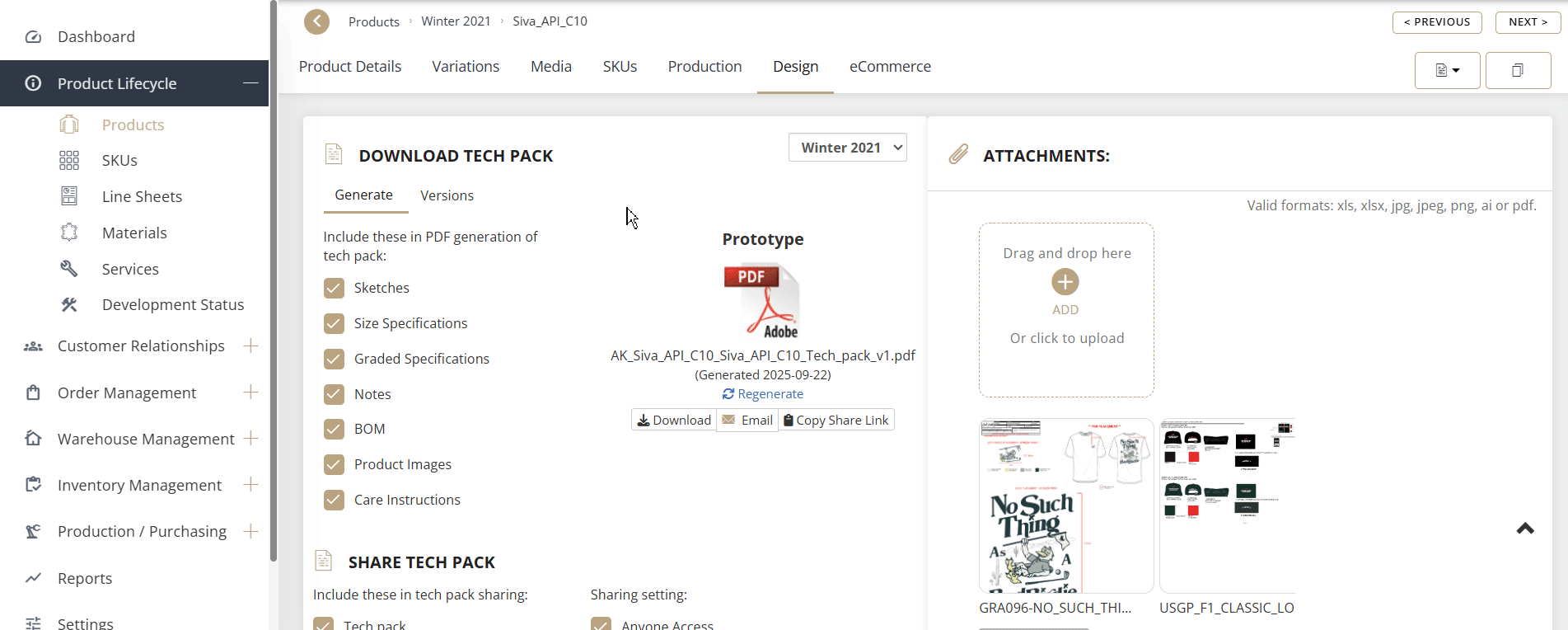Click the Regenerate link
The height and width of the screenshot is (630, 1568).
[763, 394]
